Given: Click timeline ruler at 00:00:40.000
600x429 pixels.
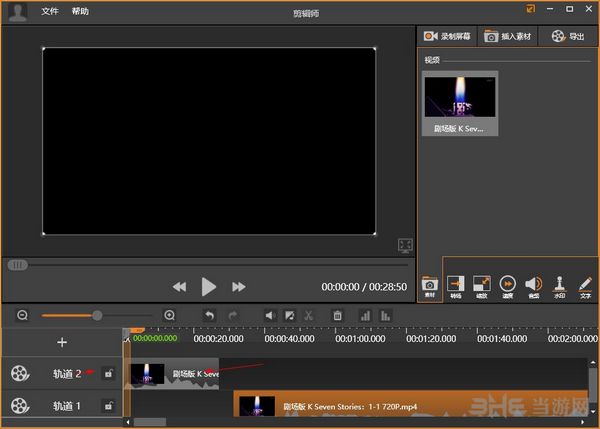Looking at the screenshot, I should (289, 338).
